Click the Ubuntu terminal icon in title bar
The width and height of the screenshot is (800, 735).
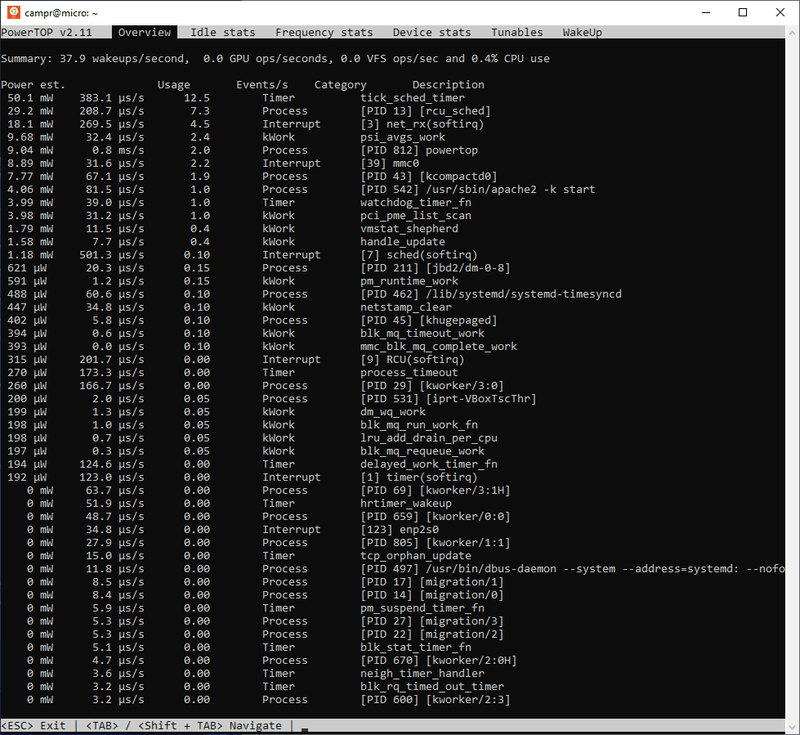[x=13, y=12]
